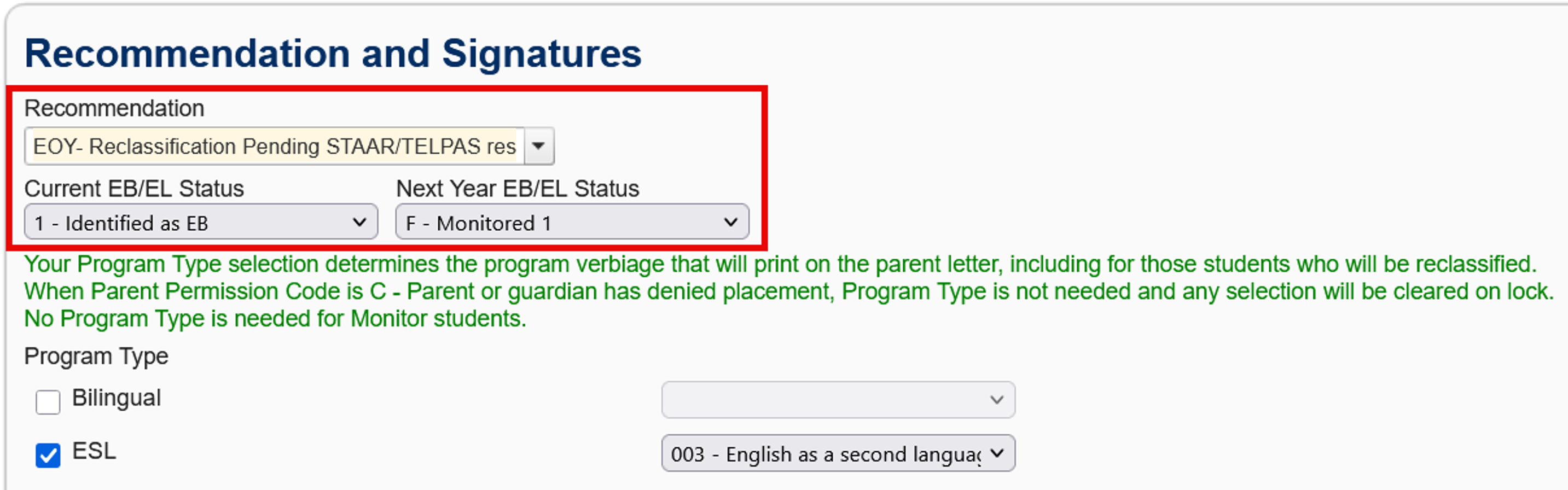Click the chevron in Next Year EB/EL Status select
This screenshot has width=1568, height=490.
(x=730, y=222)
